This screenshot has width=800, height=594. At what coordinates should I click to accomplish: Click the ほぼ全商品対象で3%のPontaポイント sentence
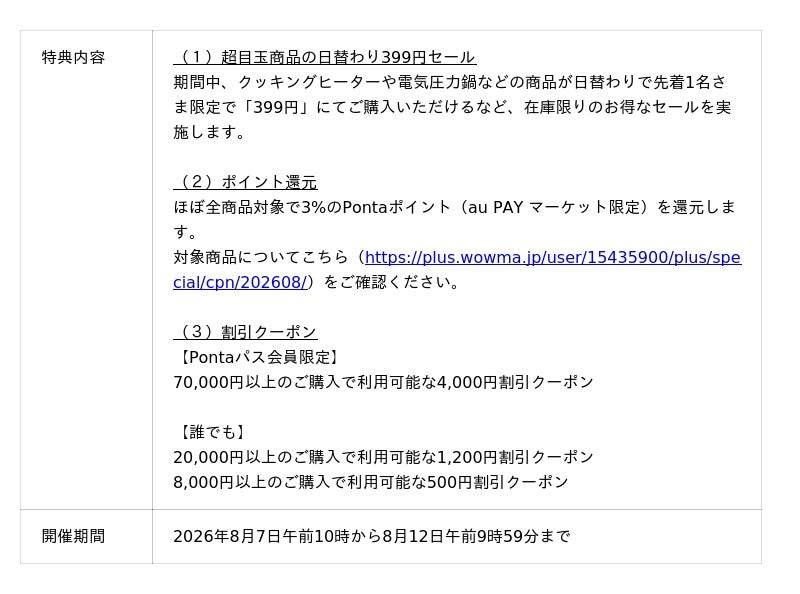tap(455, 207)
